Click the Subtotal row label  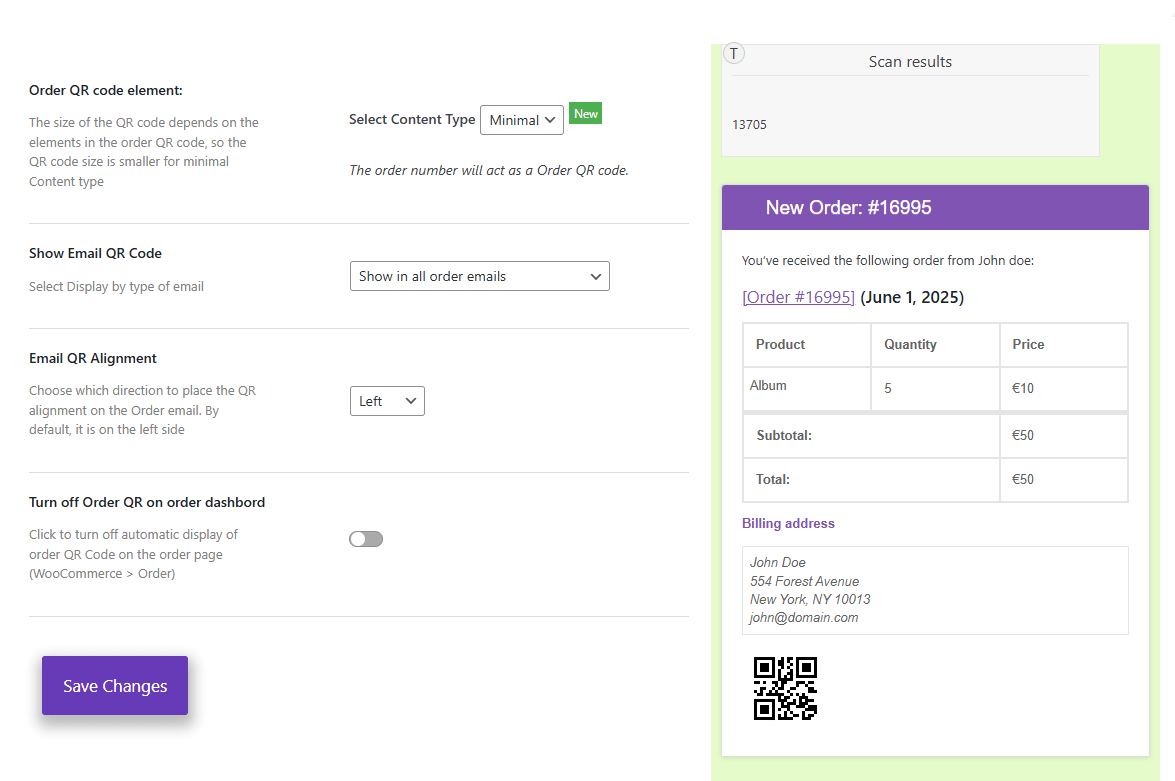(784, 435)
